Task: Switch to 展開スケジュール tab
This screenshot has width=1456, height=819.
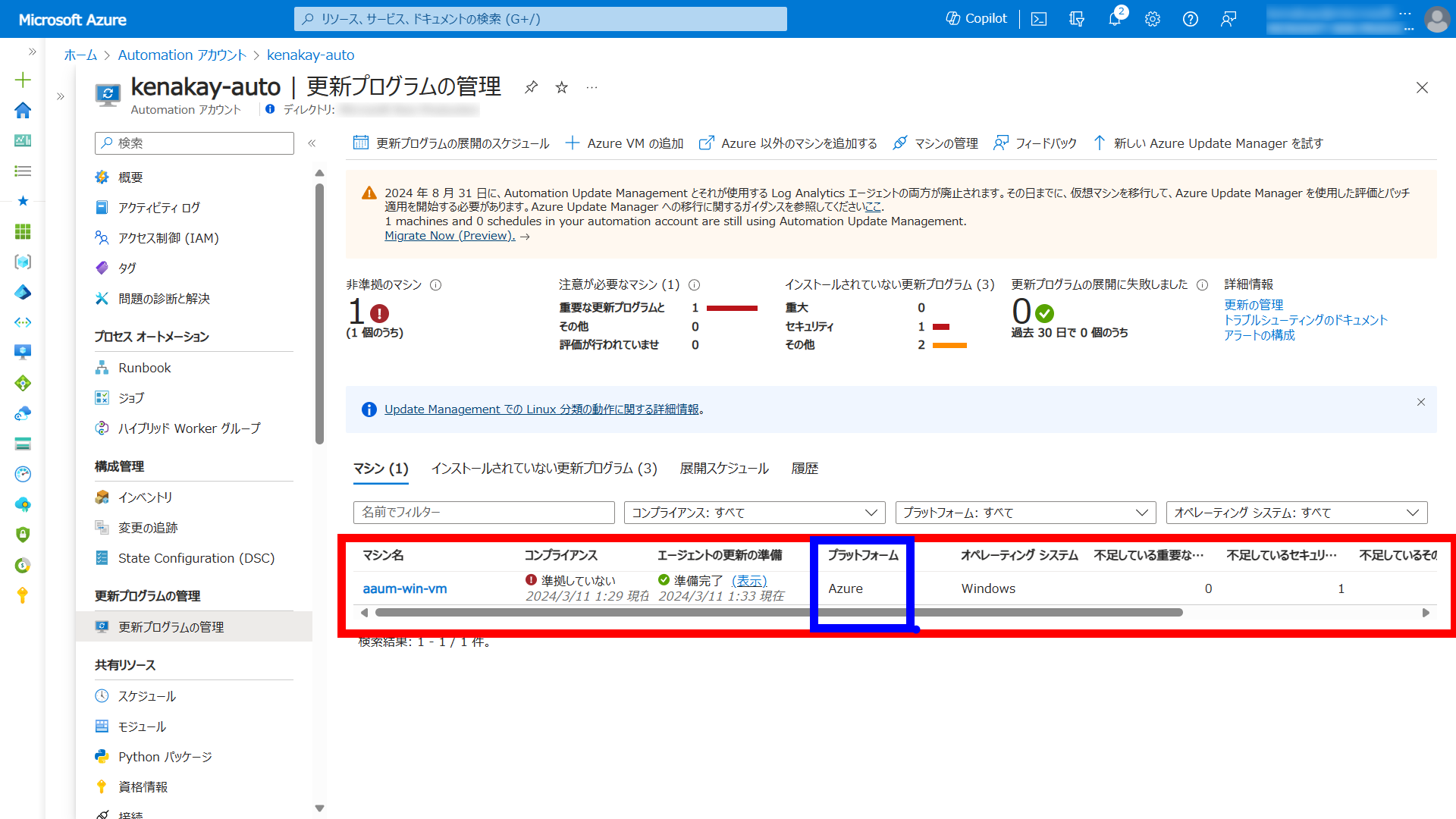Action: [x=724, y=469]
